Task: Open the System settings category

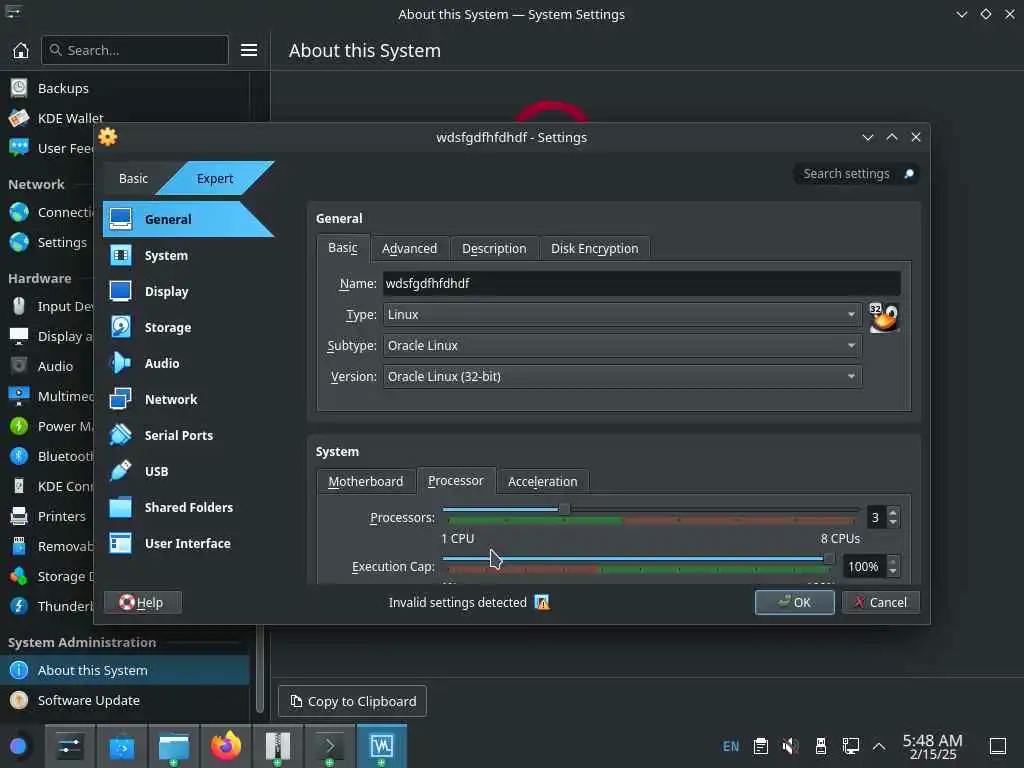Action: (188, 255)
